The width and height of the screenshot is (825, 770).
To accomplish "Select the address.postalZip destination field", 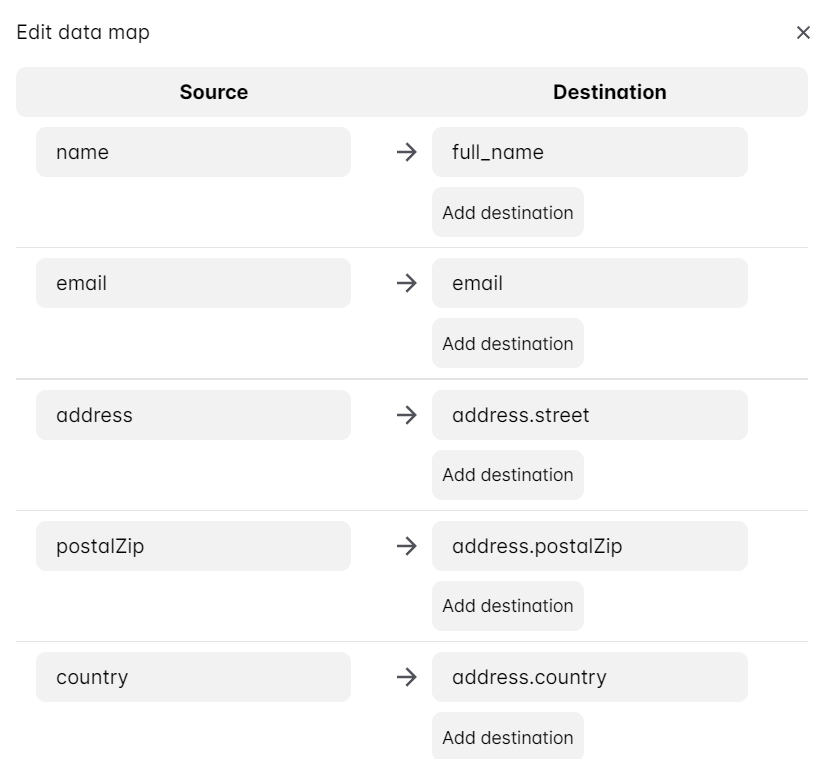I will 589,546.
